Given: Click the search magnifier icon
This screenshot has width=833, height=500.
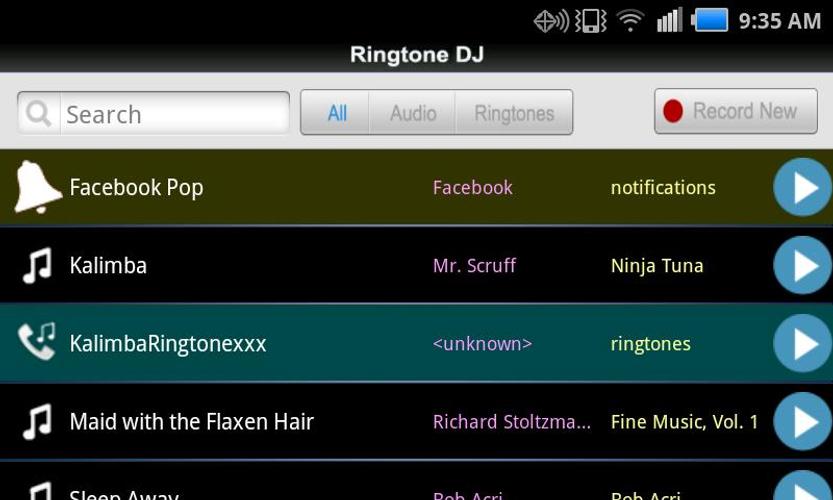Looking at the screenshot, I should [39, 113].
